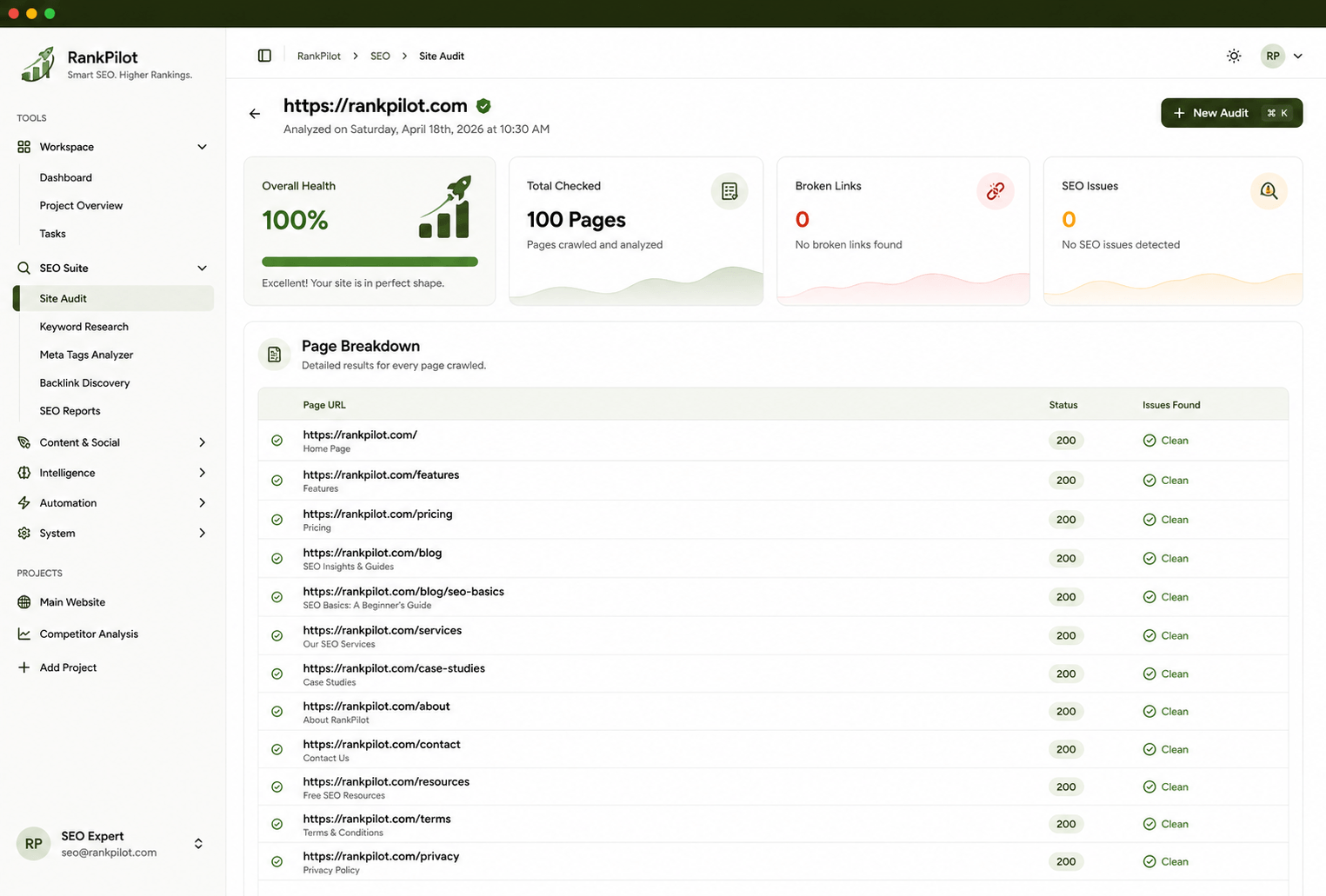Click Add Project in the sidebar

coord(68,667)
